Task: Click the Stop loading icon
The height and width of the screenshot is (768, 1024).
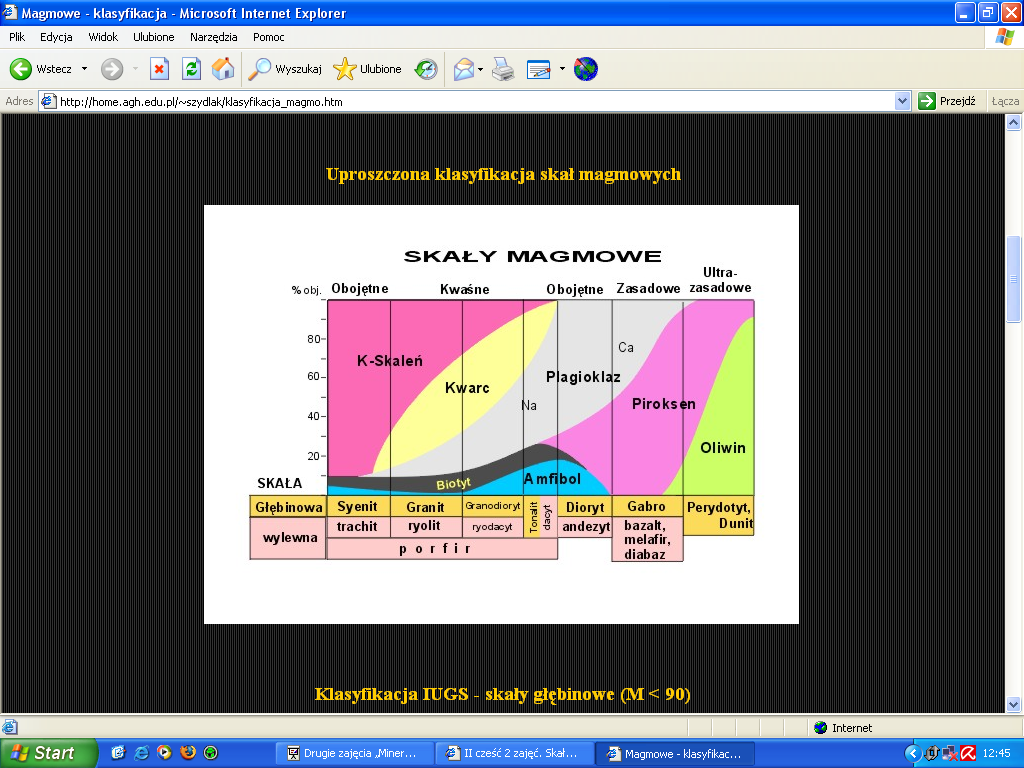Action: click(x=159, y=69)
